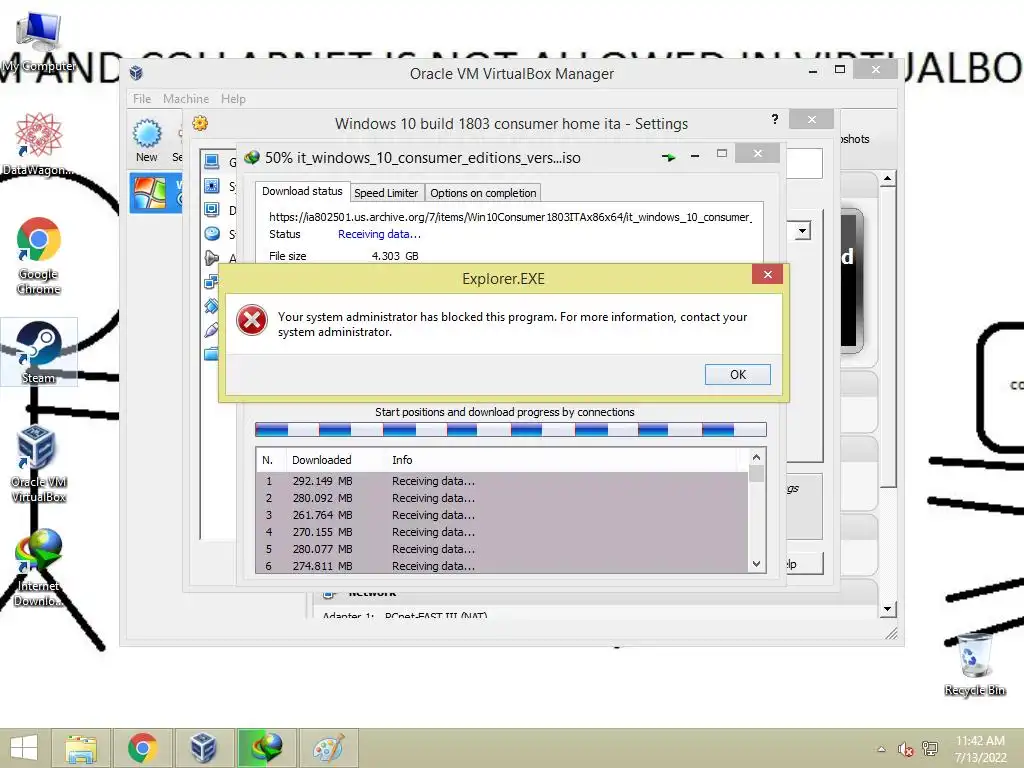
Task: Select the Steam desktop shortcut
Action: tap(39, 352)
